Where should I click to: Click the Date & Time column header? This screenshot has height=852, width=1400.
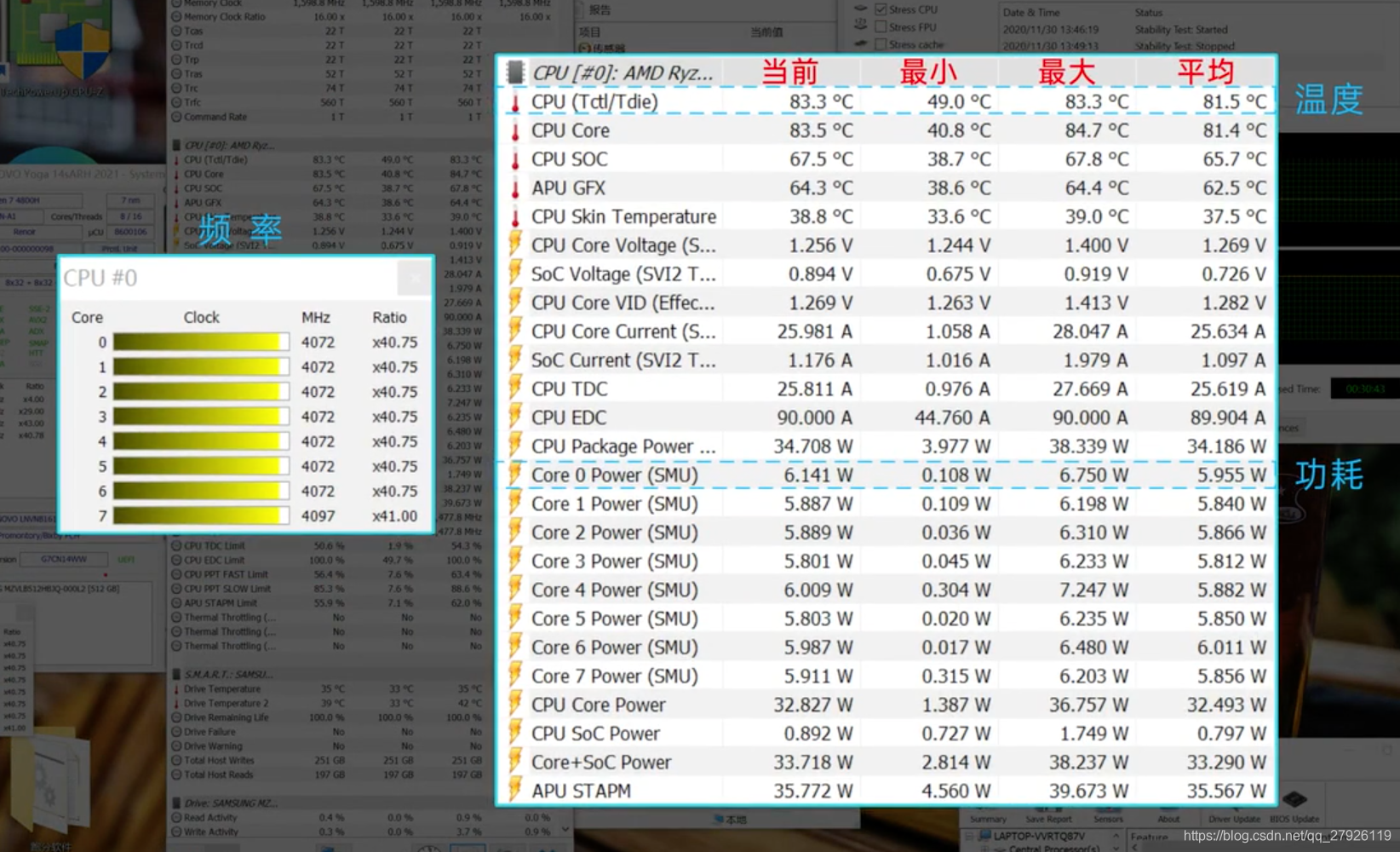click(x=1031, y=12)
